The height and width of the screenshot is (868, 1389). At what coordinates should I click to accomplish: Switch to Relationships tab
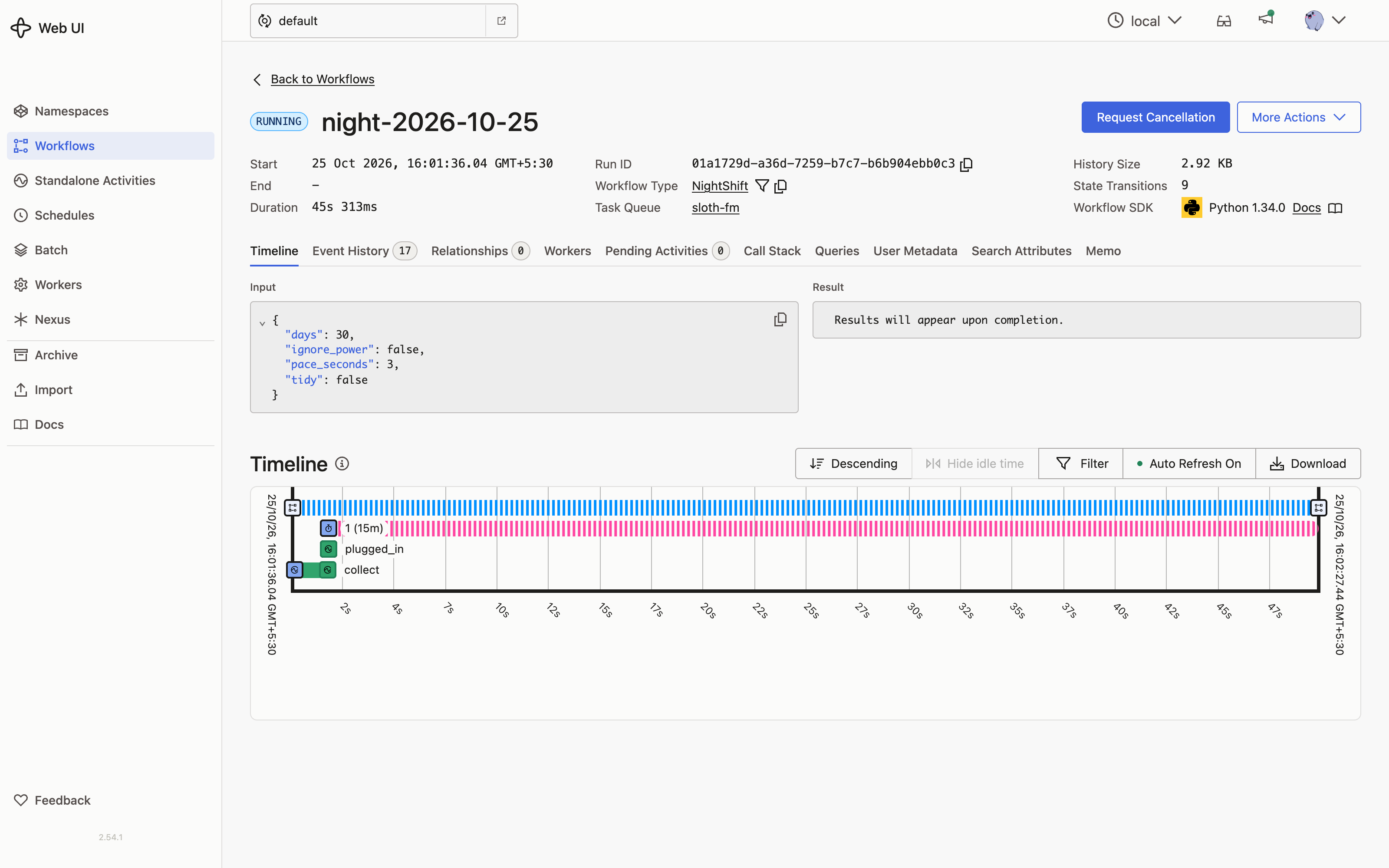[480, 251]
